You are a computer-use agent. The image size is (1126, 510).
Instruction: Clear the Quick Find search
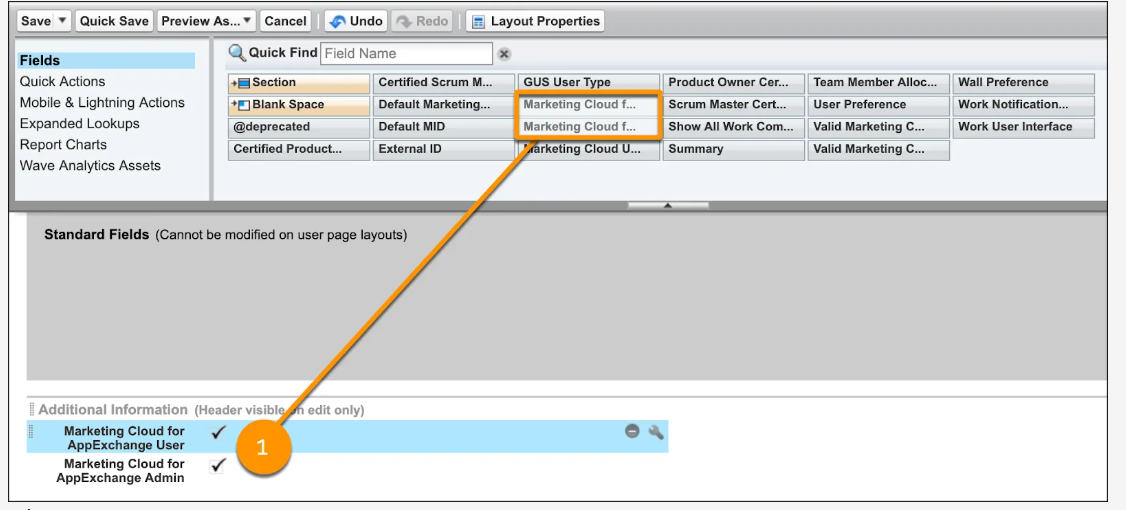click(504, 54)
